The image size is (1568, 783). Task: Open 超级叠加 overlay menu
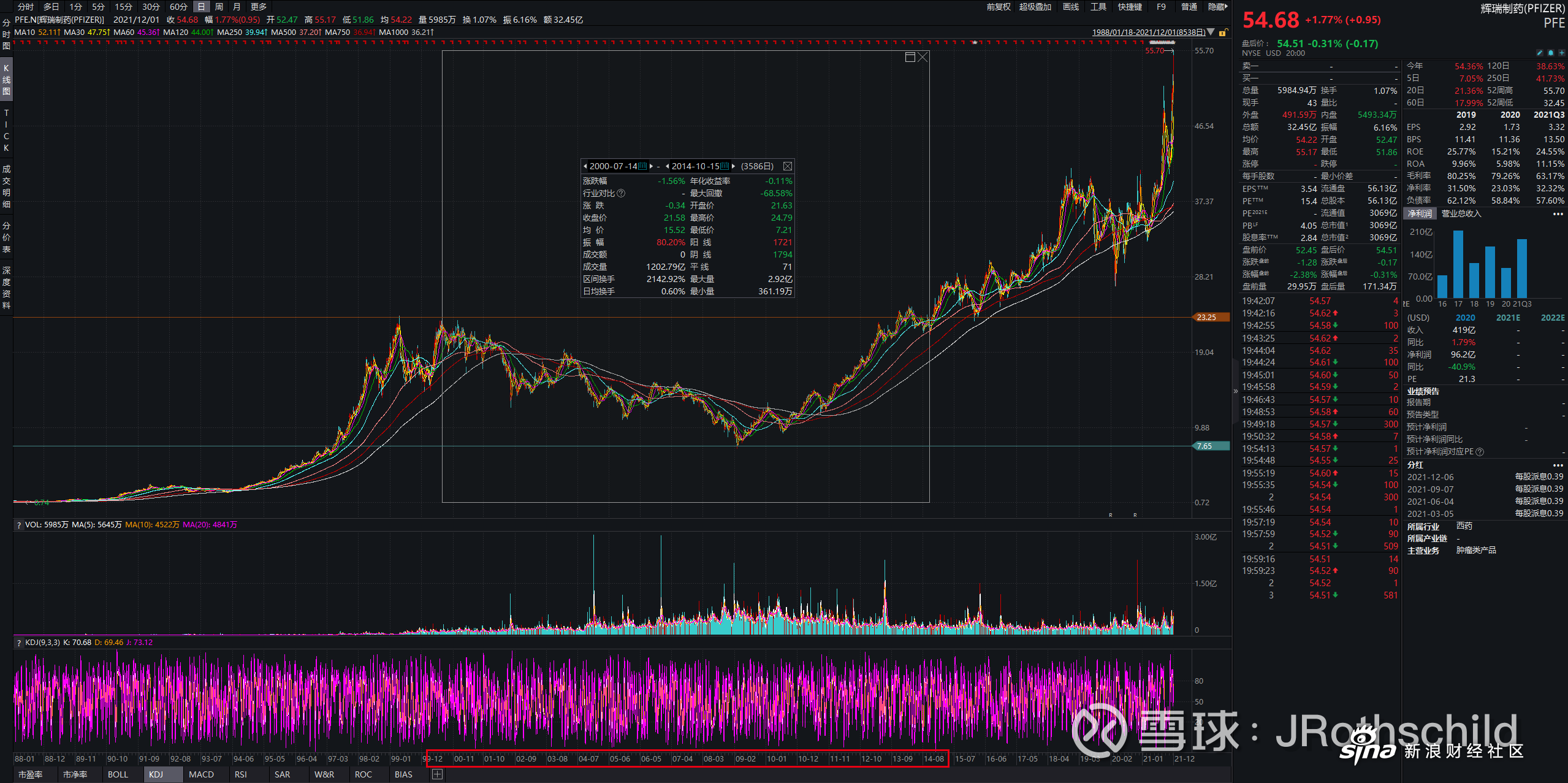(x=1035, y=7)
